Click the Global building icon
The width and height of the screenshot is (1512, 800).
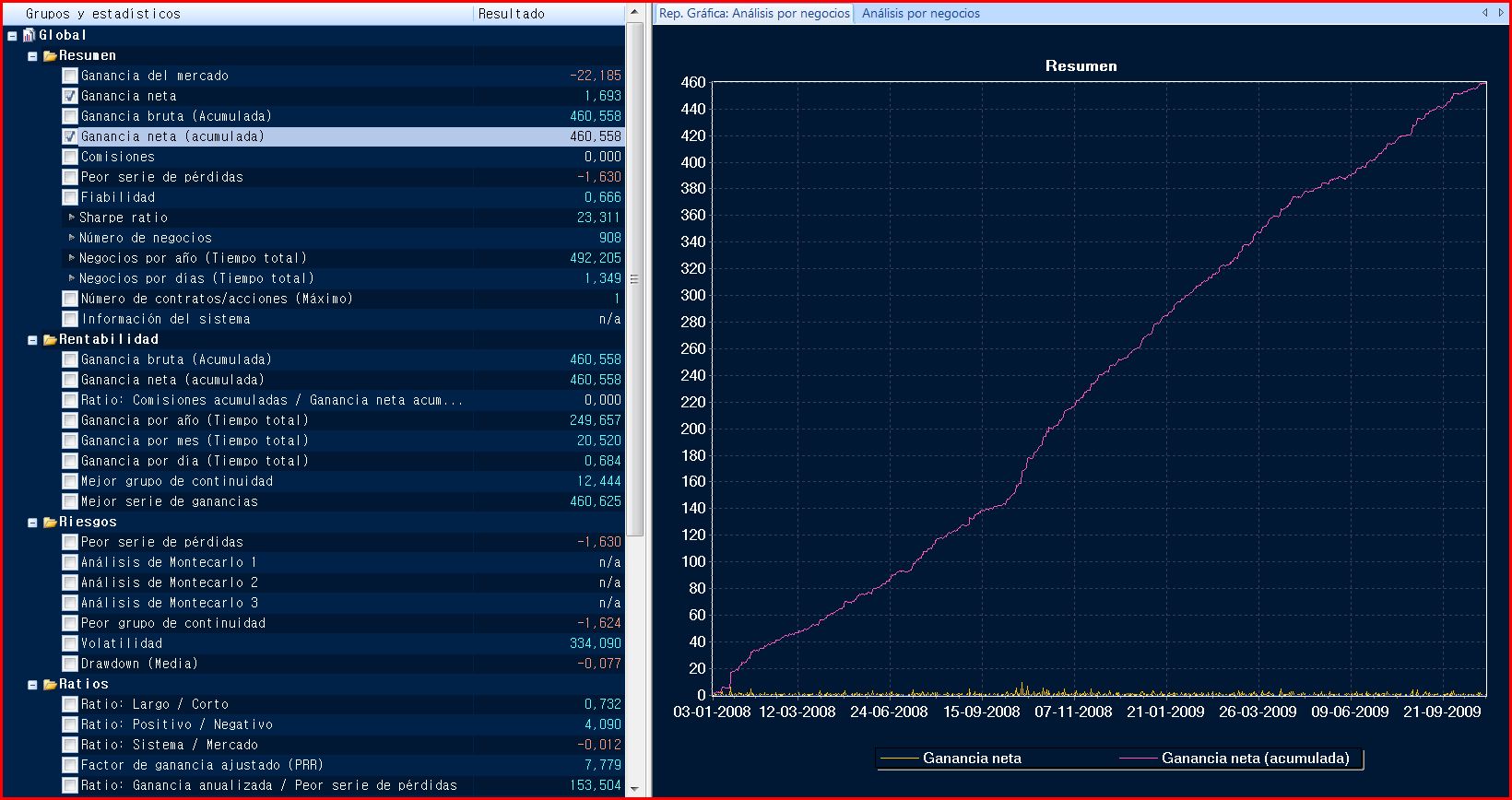(29, 35)
